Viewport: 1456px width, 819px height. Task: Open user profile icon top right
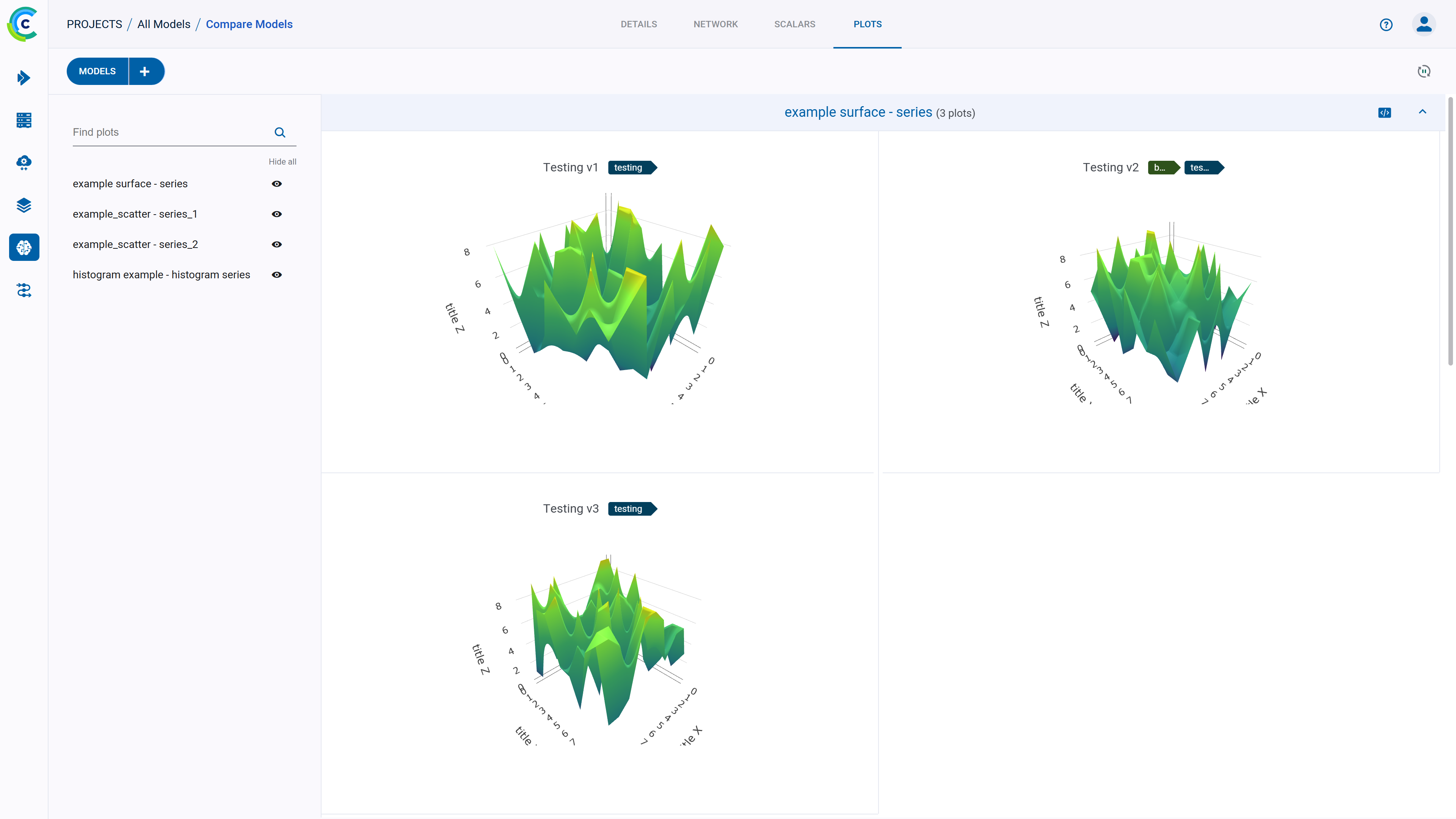1424,24
